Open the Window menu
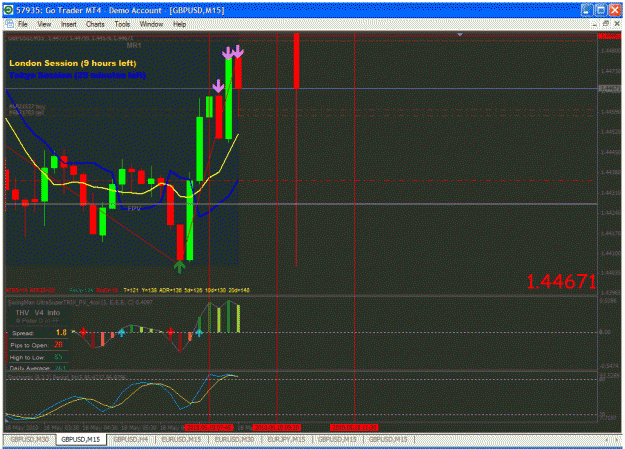 pyautogui.click(x=151, y=24)
